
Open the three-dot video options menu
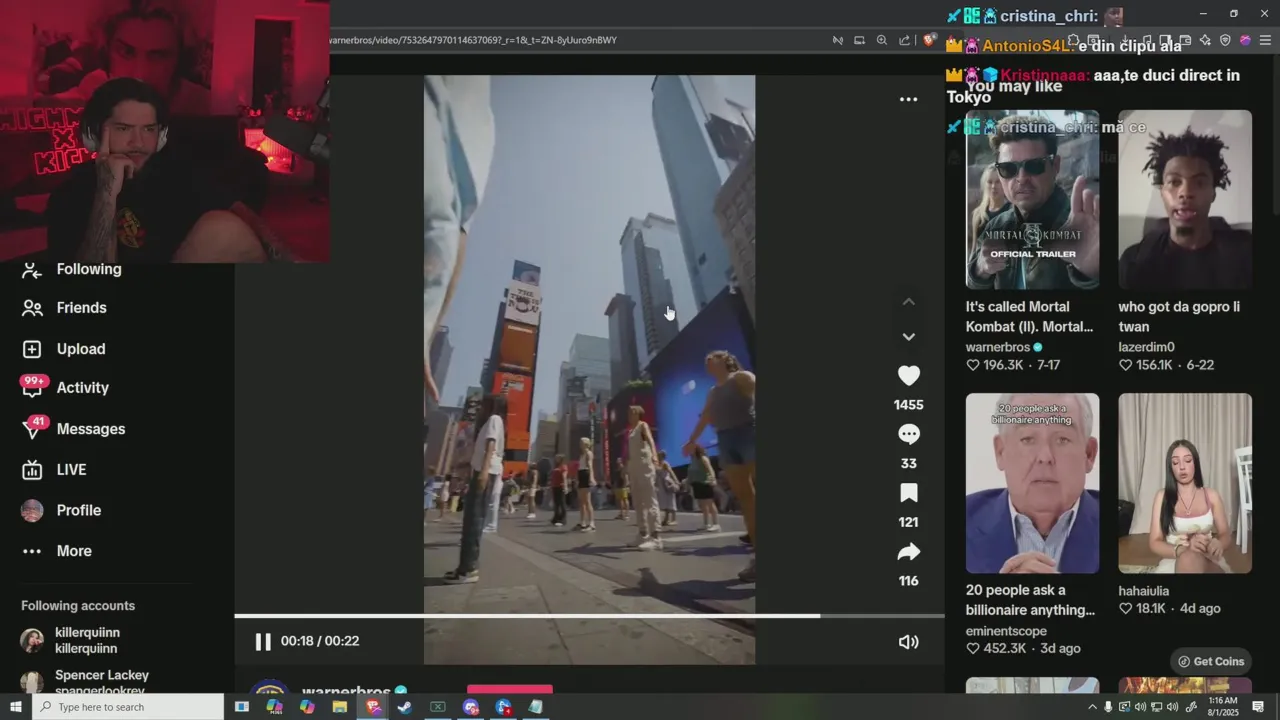908,99
